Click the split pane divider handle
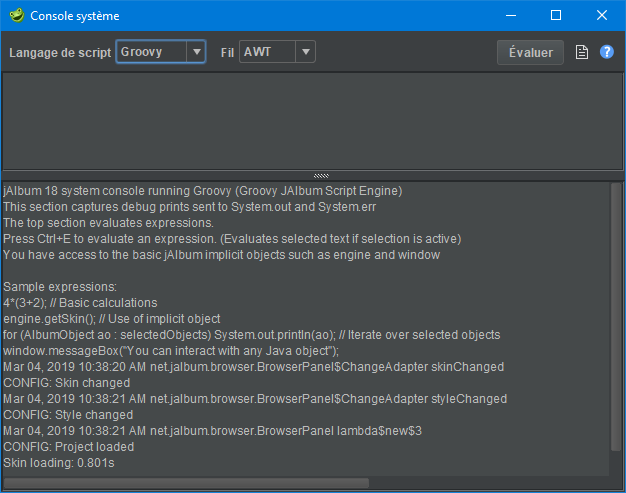Screen dimensions: 626x493 point(321,176)
